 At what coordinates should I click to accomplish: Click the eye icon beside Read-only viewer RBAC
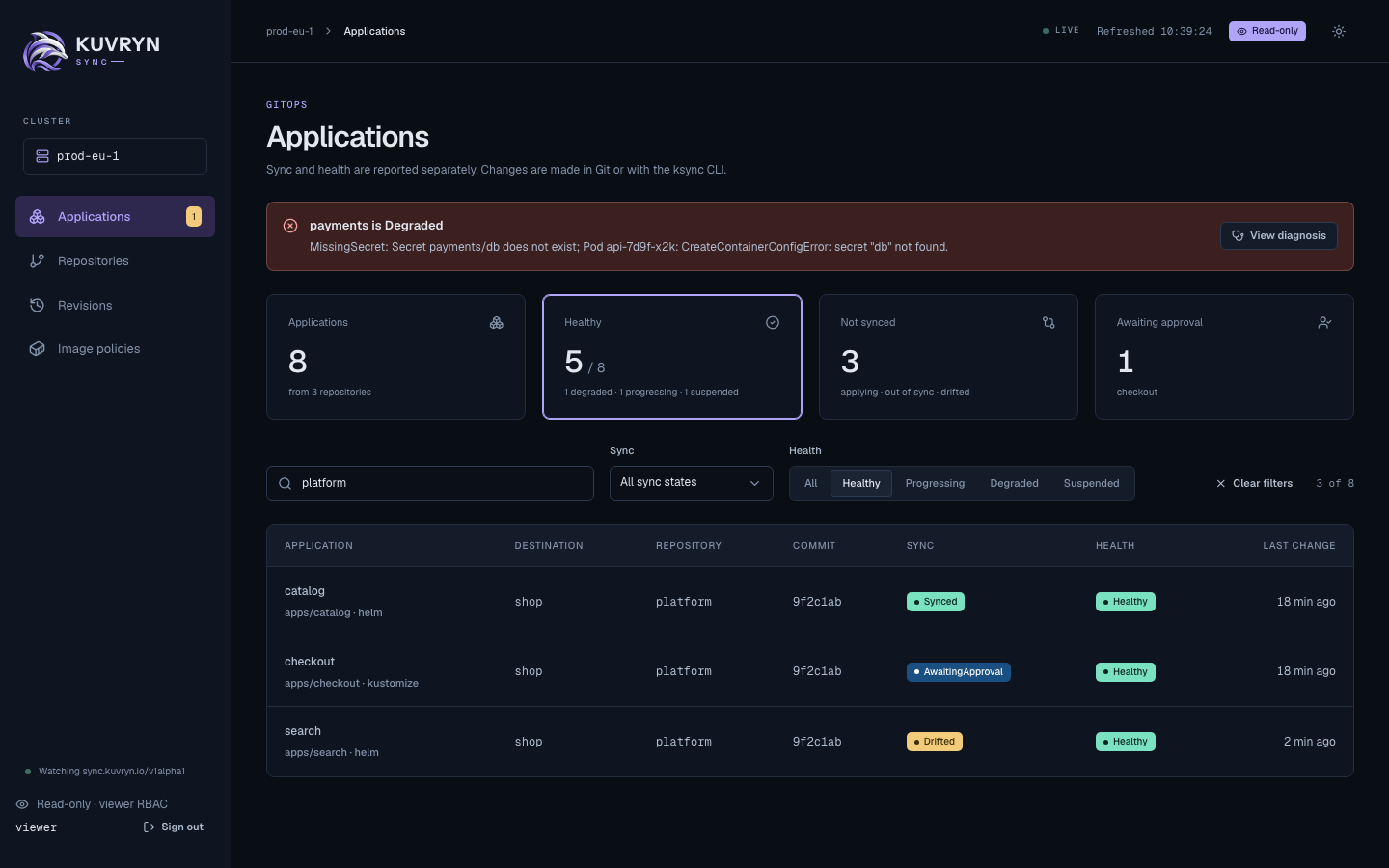pyautogui.click(x=22, y=804)
